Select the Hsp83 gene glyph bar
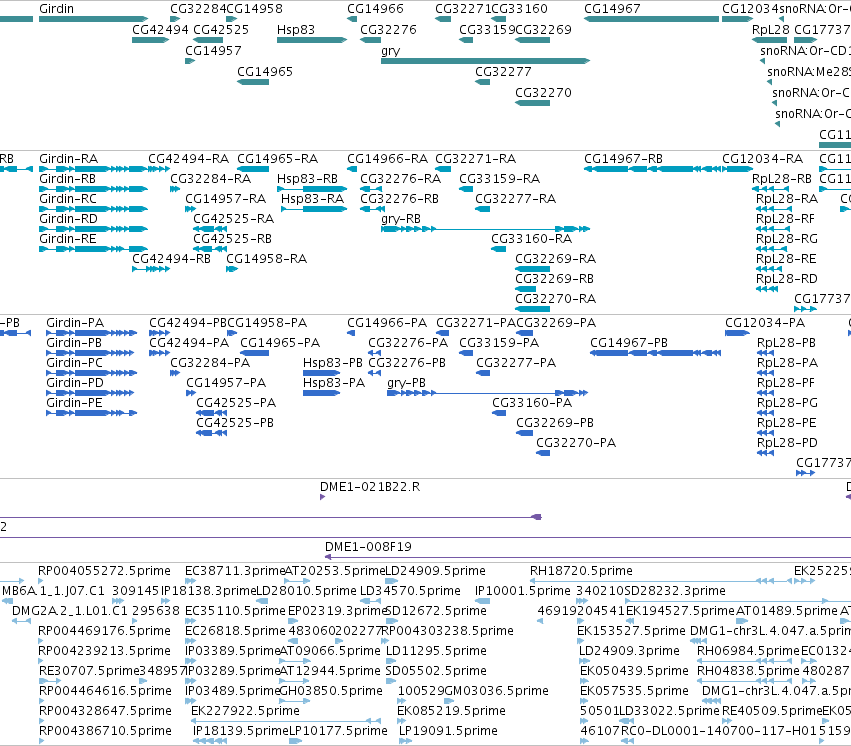Viewport: 851px width, 746px height. pos(312,40)
